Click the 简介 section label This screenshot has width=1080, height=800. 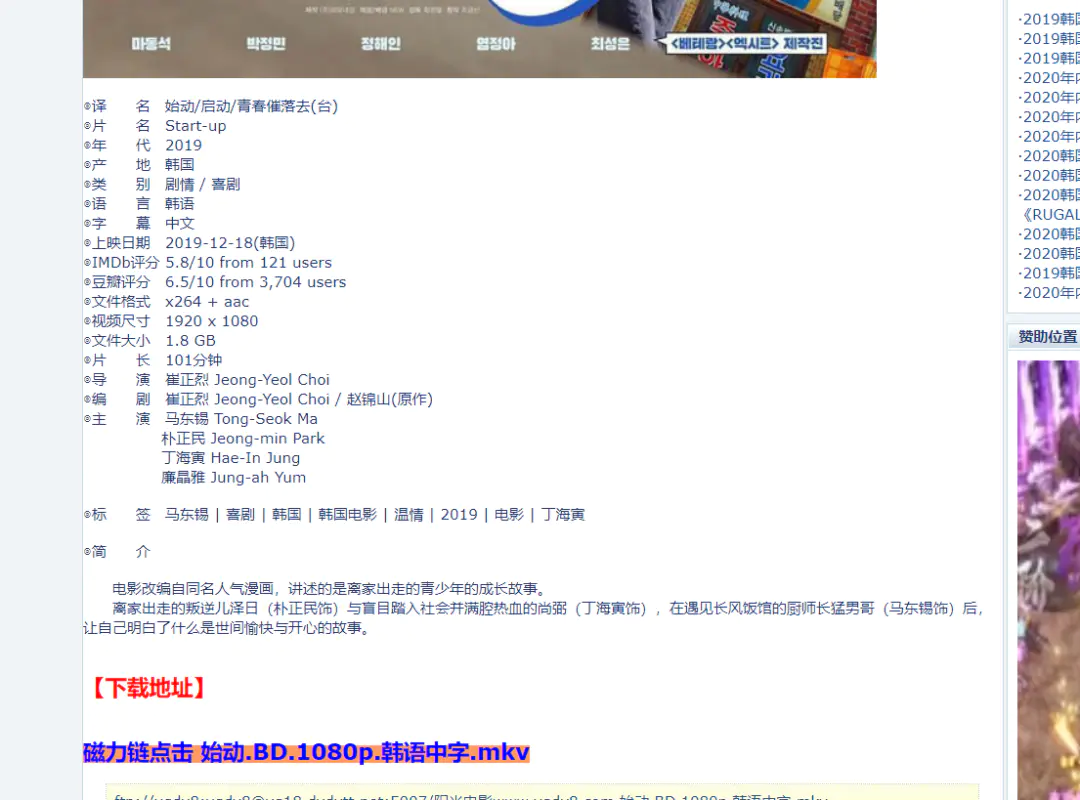click(x=117, y=552)
